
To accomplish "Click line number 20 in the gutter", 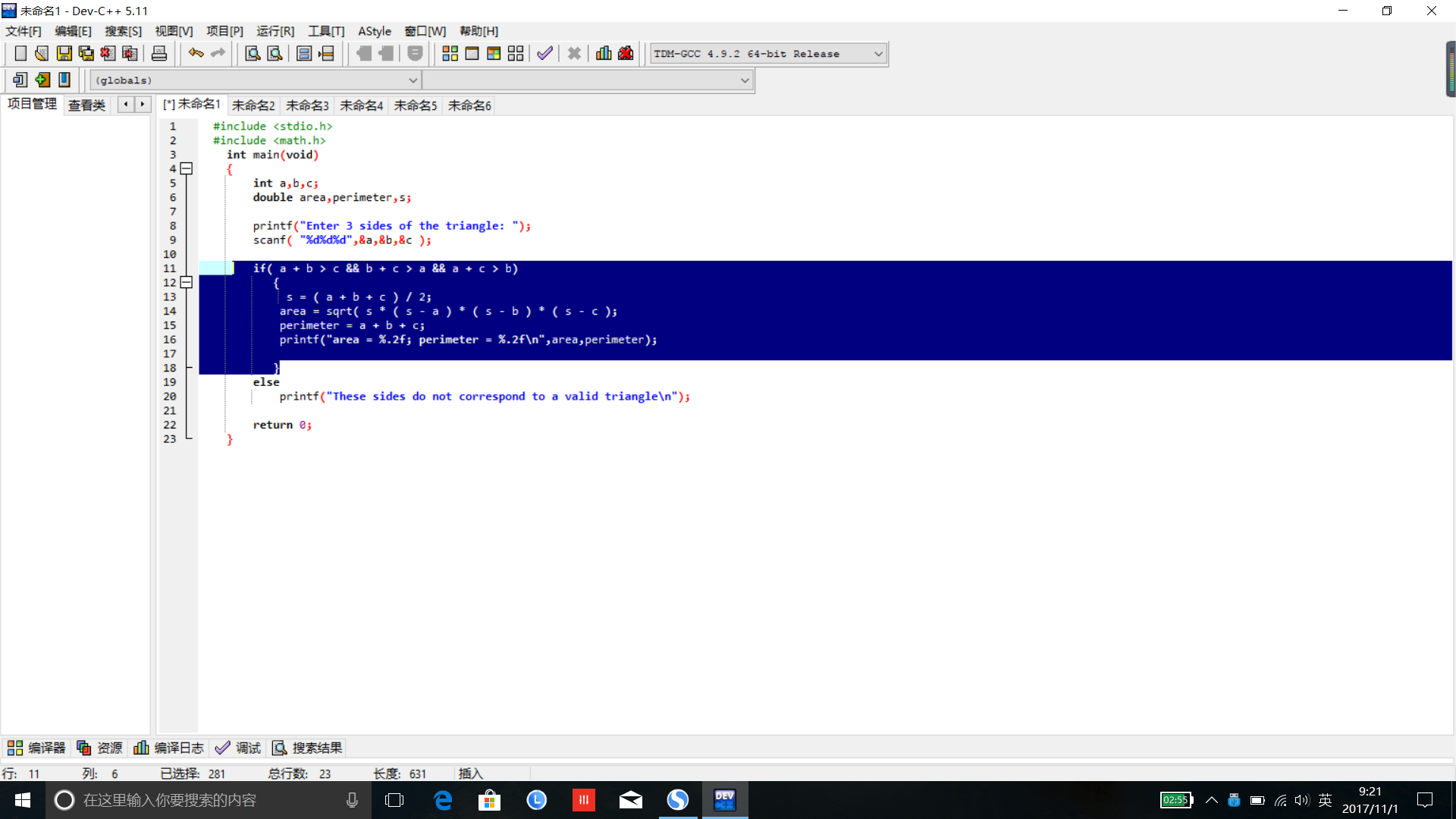I will [170, 397].
